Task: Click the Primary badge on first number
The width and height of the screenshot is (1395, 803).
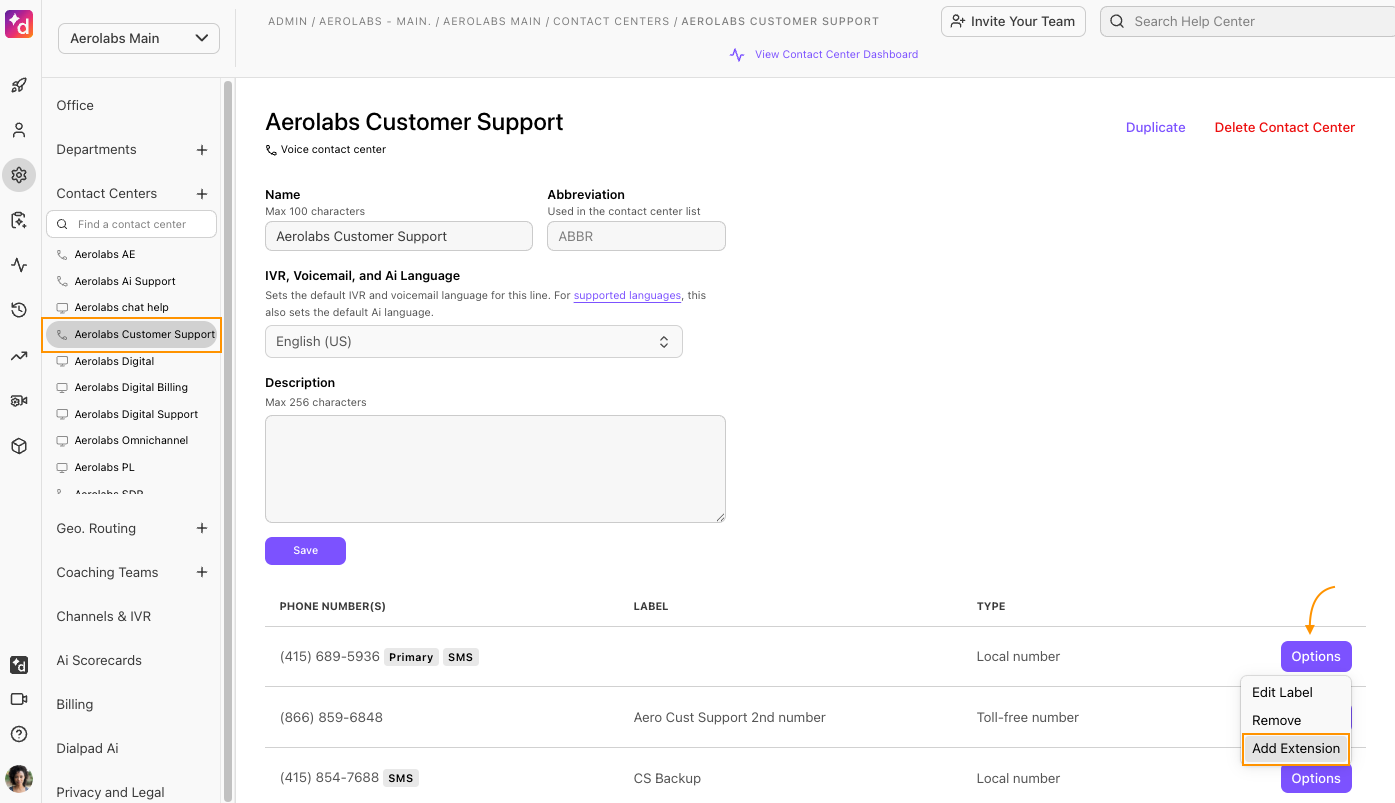Action: 412,658
